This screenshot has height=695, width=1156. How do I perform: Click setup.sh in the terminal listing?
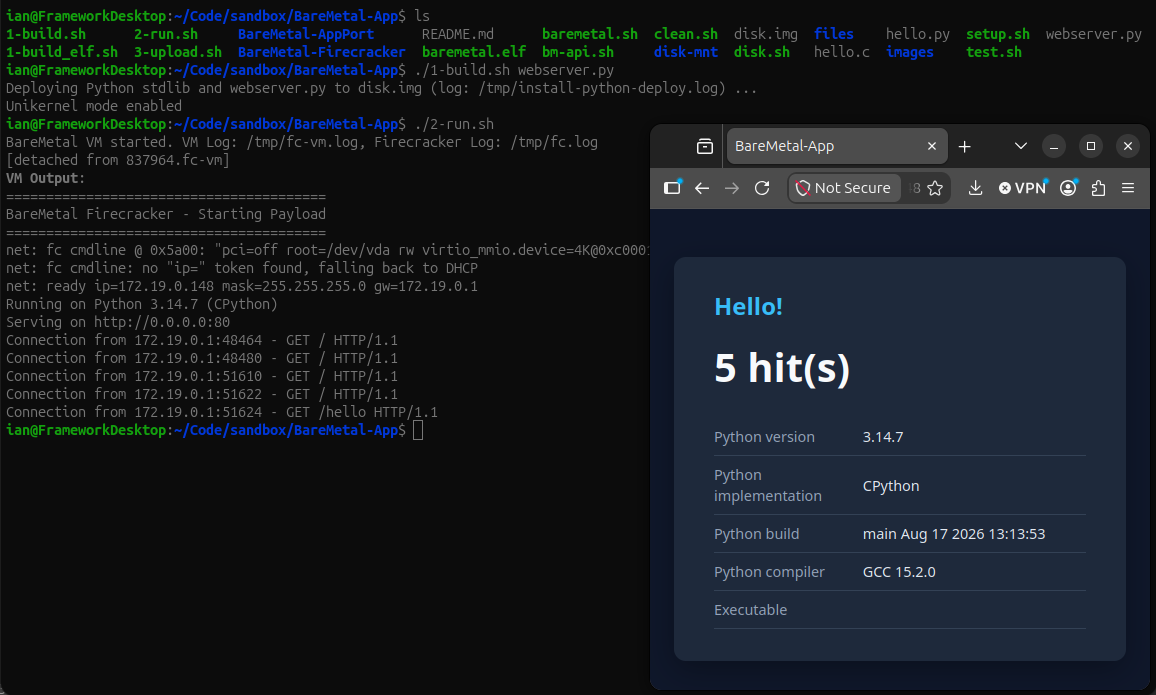tap(997, 34)
